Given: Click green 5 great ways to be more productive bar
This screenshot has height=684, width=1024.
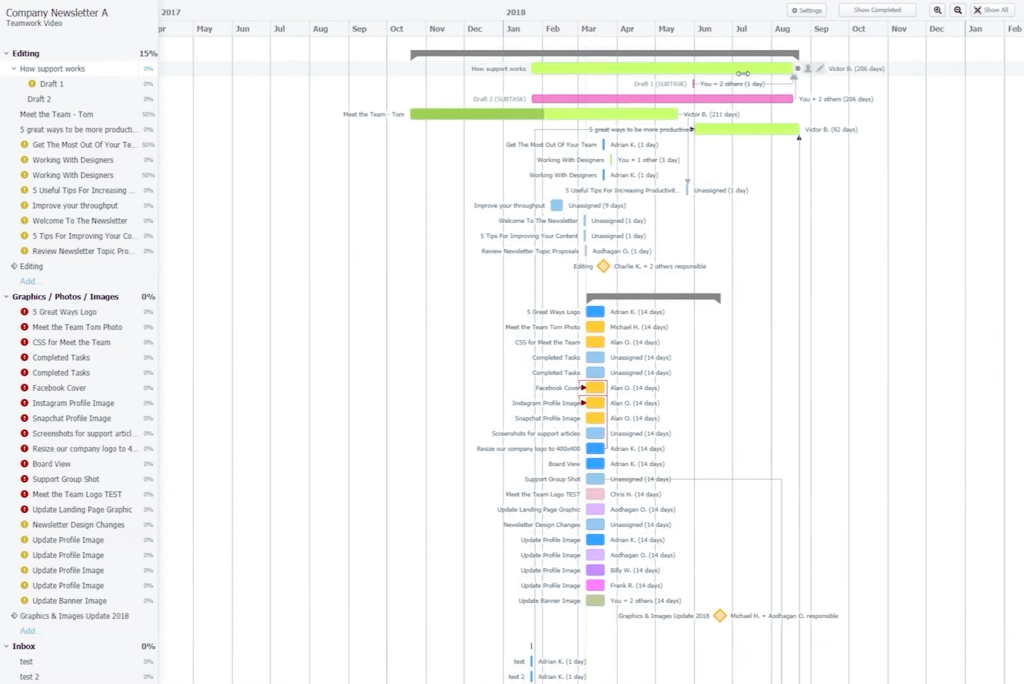Looking at the screenshot, I should point(746,129).
